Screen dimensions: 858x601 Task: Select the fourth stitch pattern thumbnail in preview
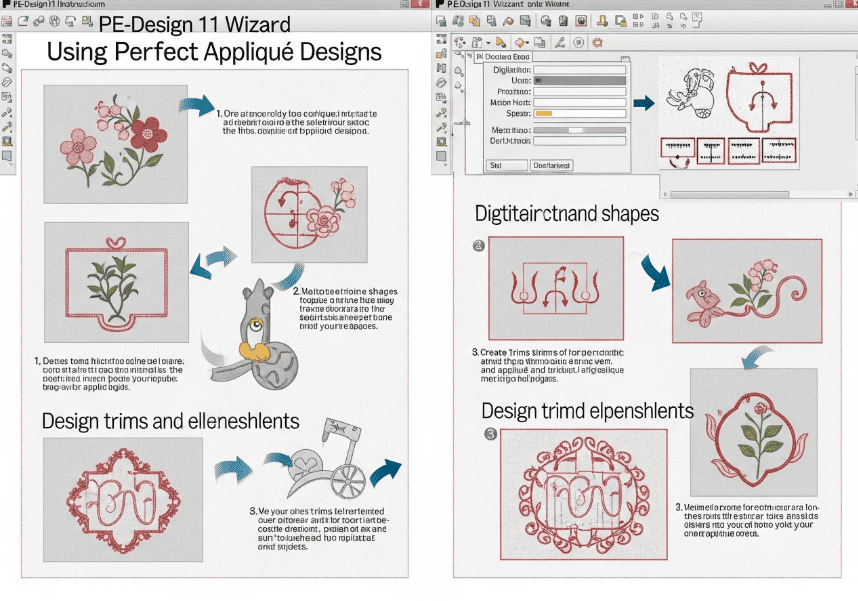[779, 151]
